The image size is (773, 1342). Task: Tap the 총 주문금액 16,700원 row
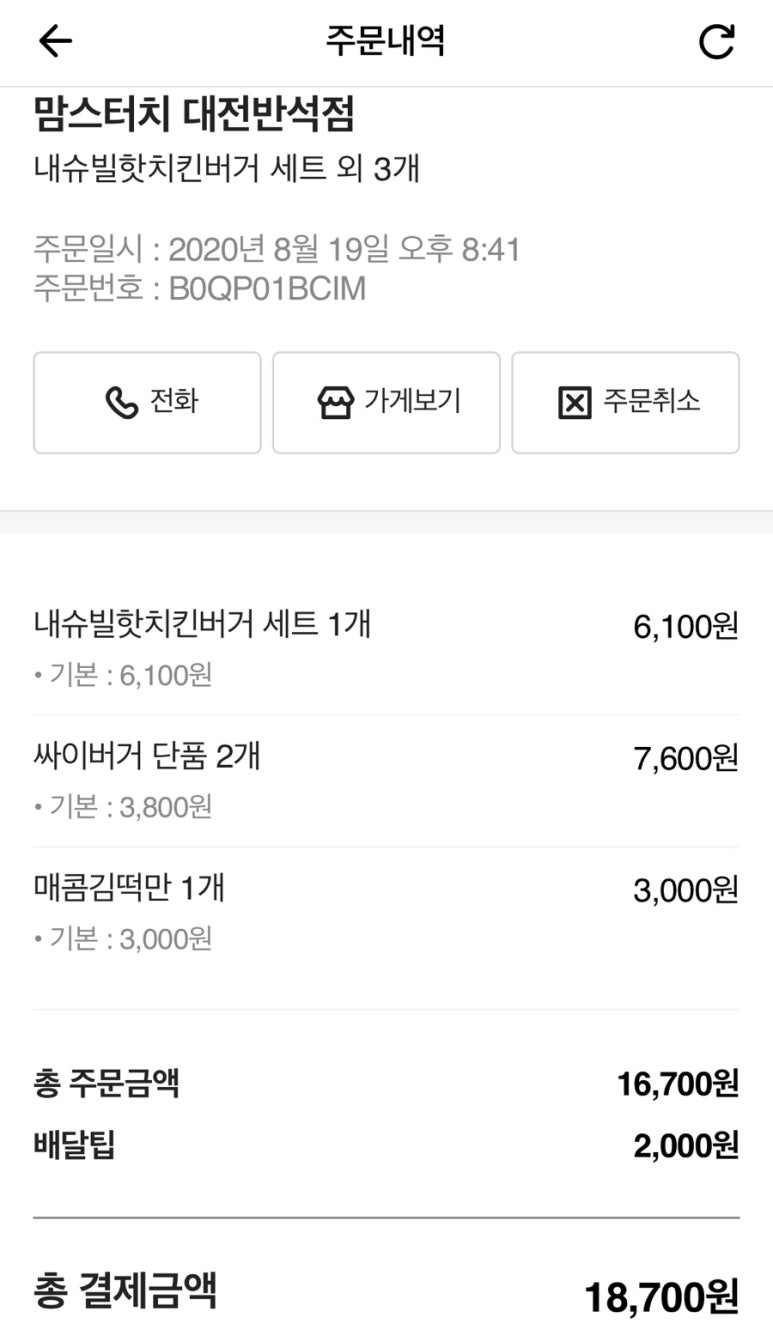coord(386,1083)
